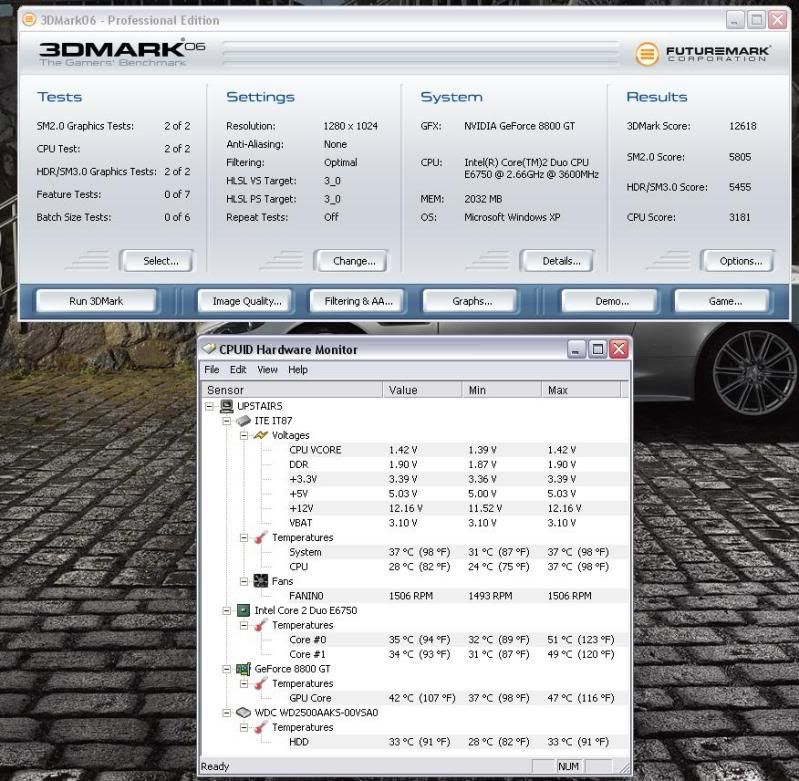Viewport: 799px width, 781px height.
Task: Open the View menu in Hardware Monitor
Action: [268, 369]
